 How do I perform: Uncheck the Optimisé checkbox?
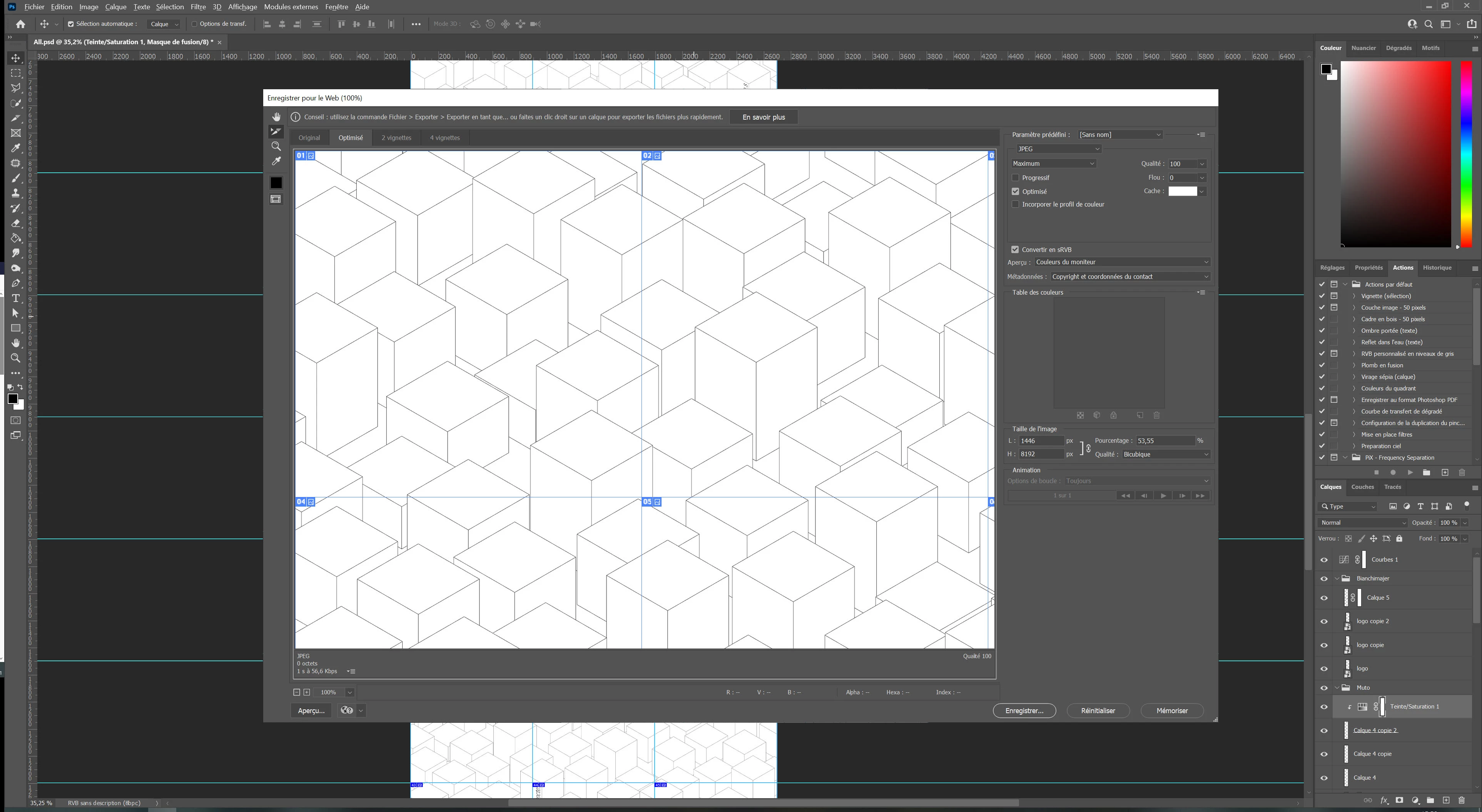pyautogui.click(x=1016, y=192)
